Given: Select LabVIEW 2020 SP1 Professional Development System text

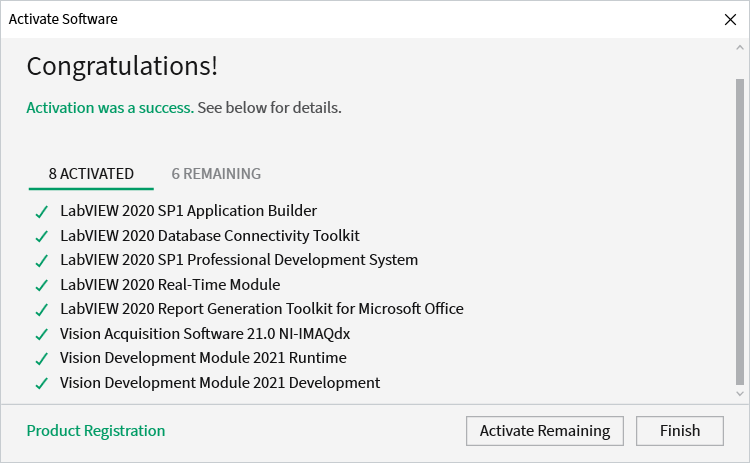Looking at the screenshot, I should [239, 260].
